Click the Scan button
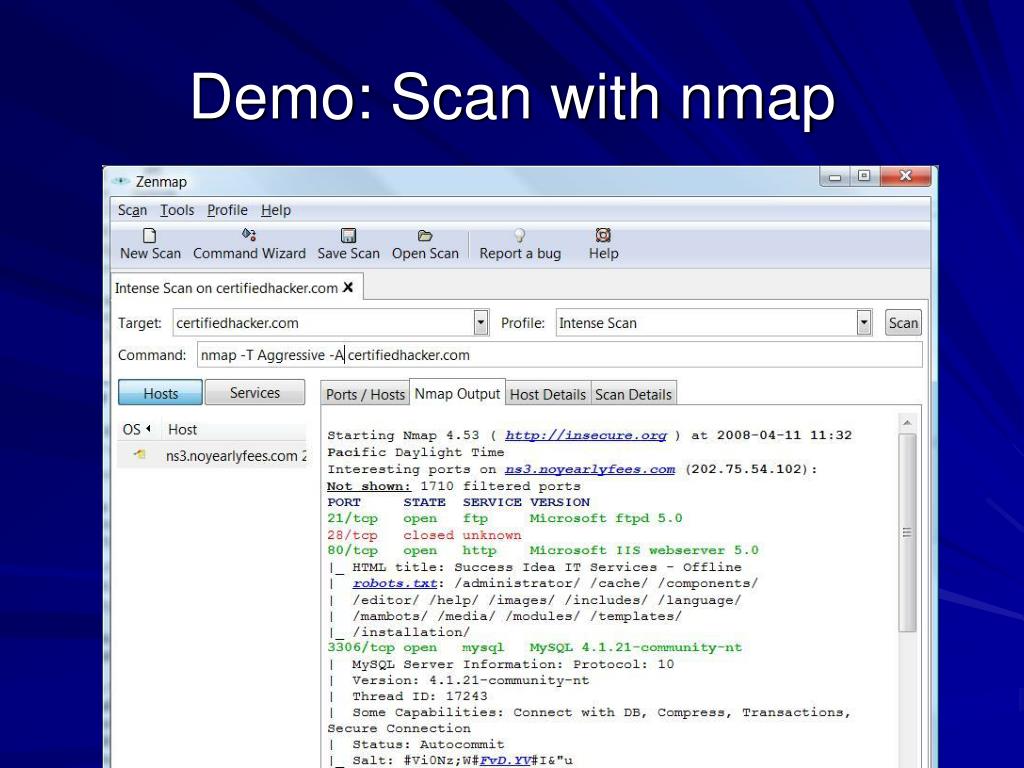The height and width of the screenshot is (768, 1024). click(x=903, y=323)
